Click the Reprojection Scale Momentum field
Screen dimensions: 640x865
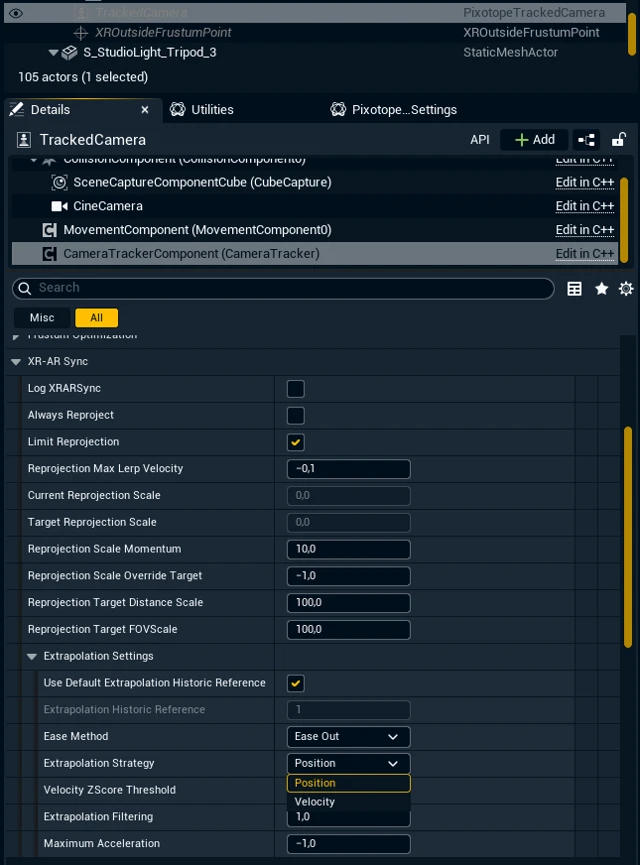tap(348, 549)
